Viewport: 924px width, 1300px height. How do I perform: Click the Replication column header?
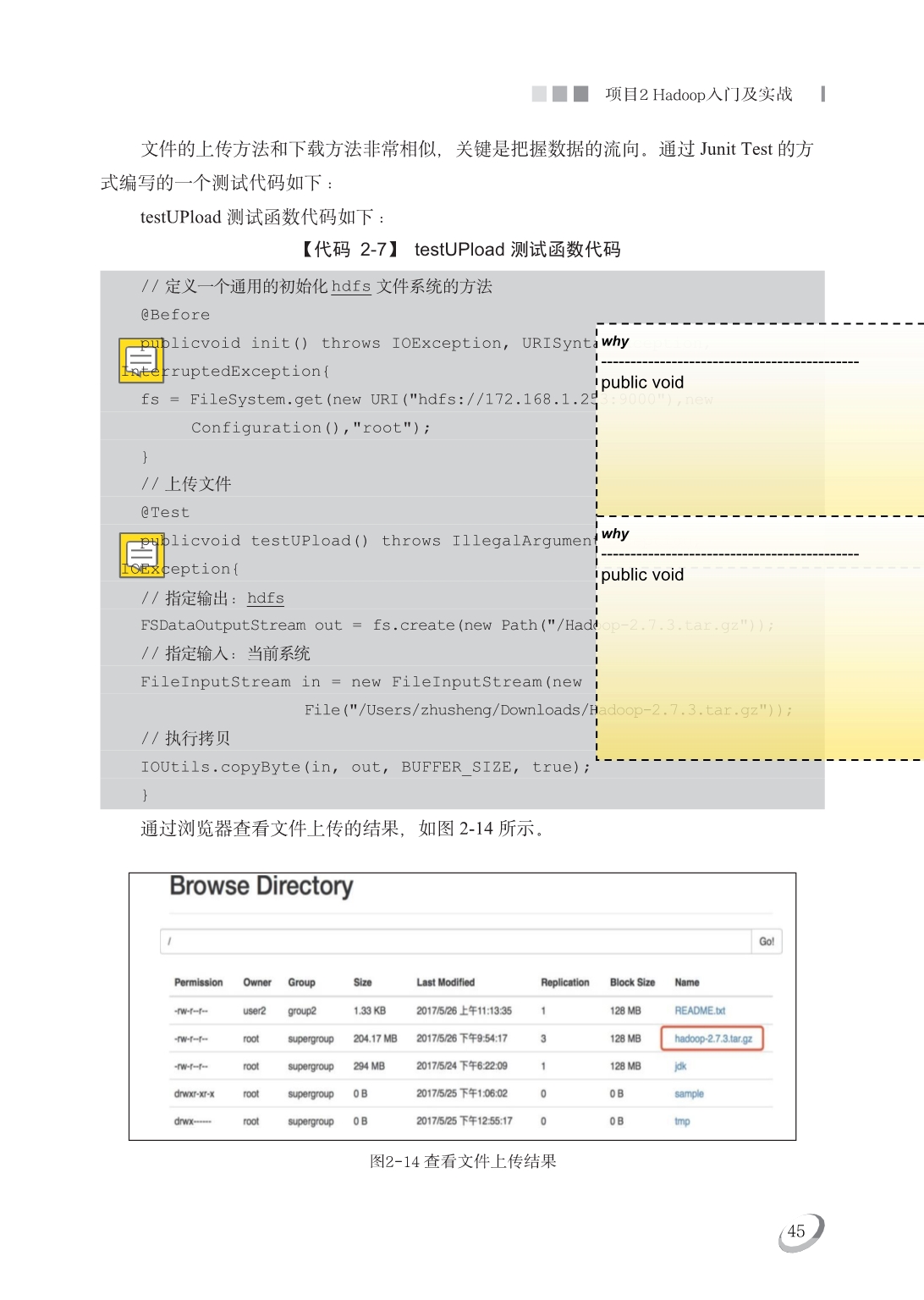pyautogui.click(x=564, y=983)
